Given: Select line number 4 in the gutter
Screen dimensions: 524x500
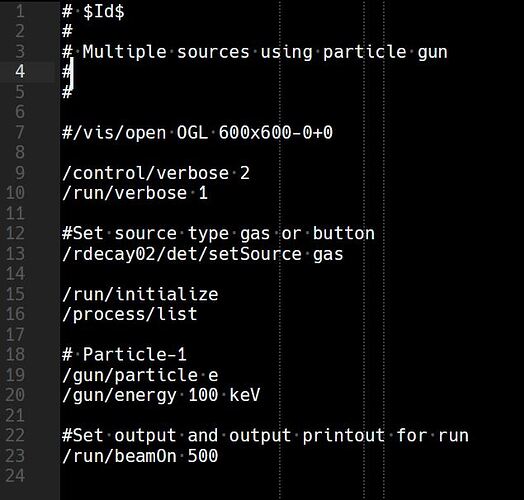Looking at the screenshot, I should (x=20, y=72).
